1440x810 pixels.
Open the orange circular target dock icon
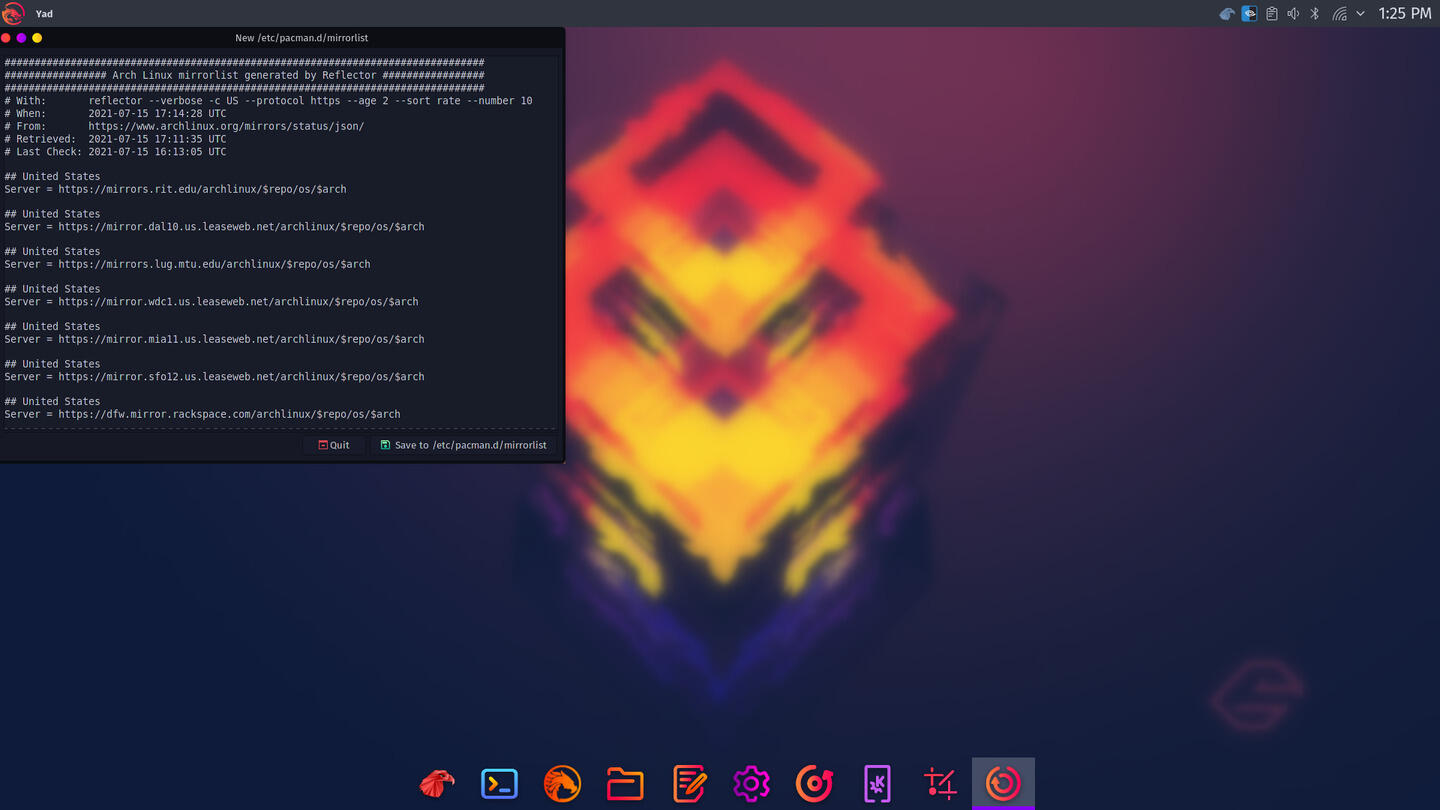(814, 783)
